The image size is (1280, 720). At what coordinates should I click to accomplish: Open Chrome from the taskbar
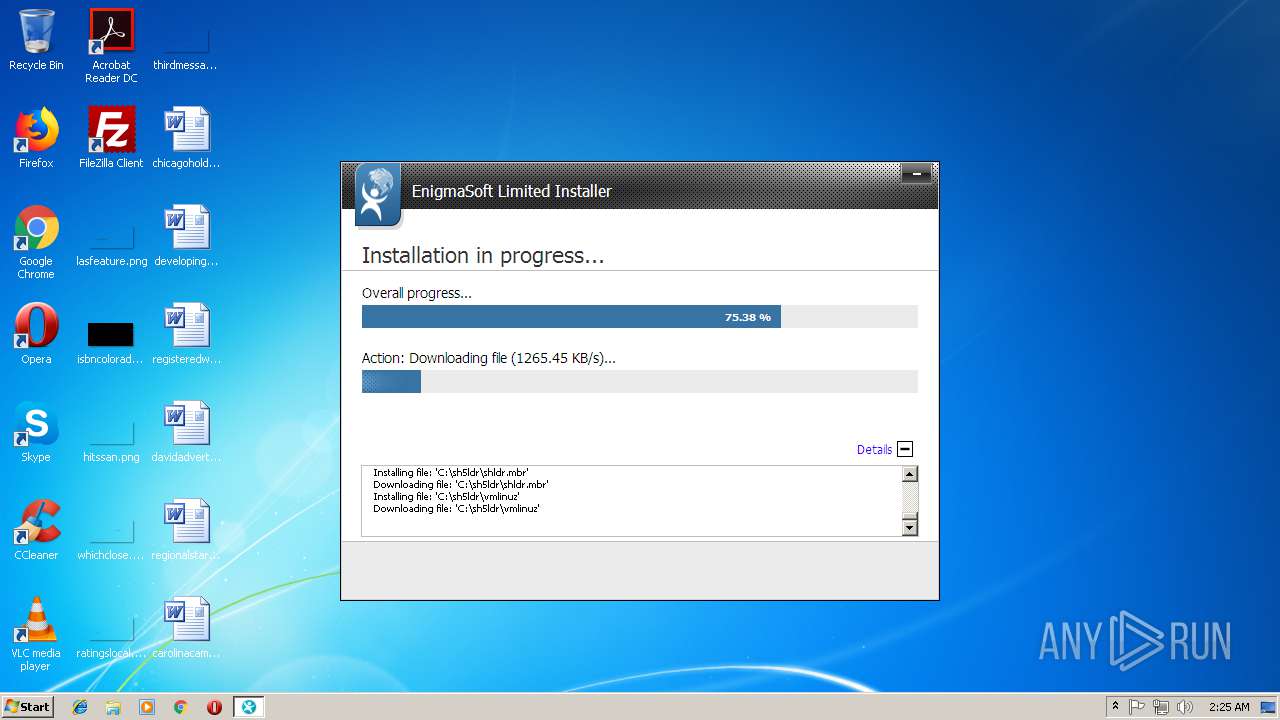(181, 707)
